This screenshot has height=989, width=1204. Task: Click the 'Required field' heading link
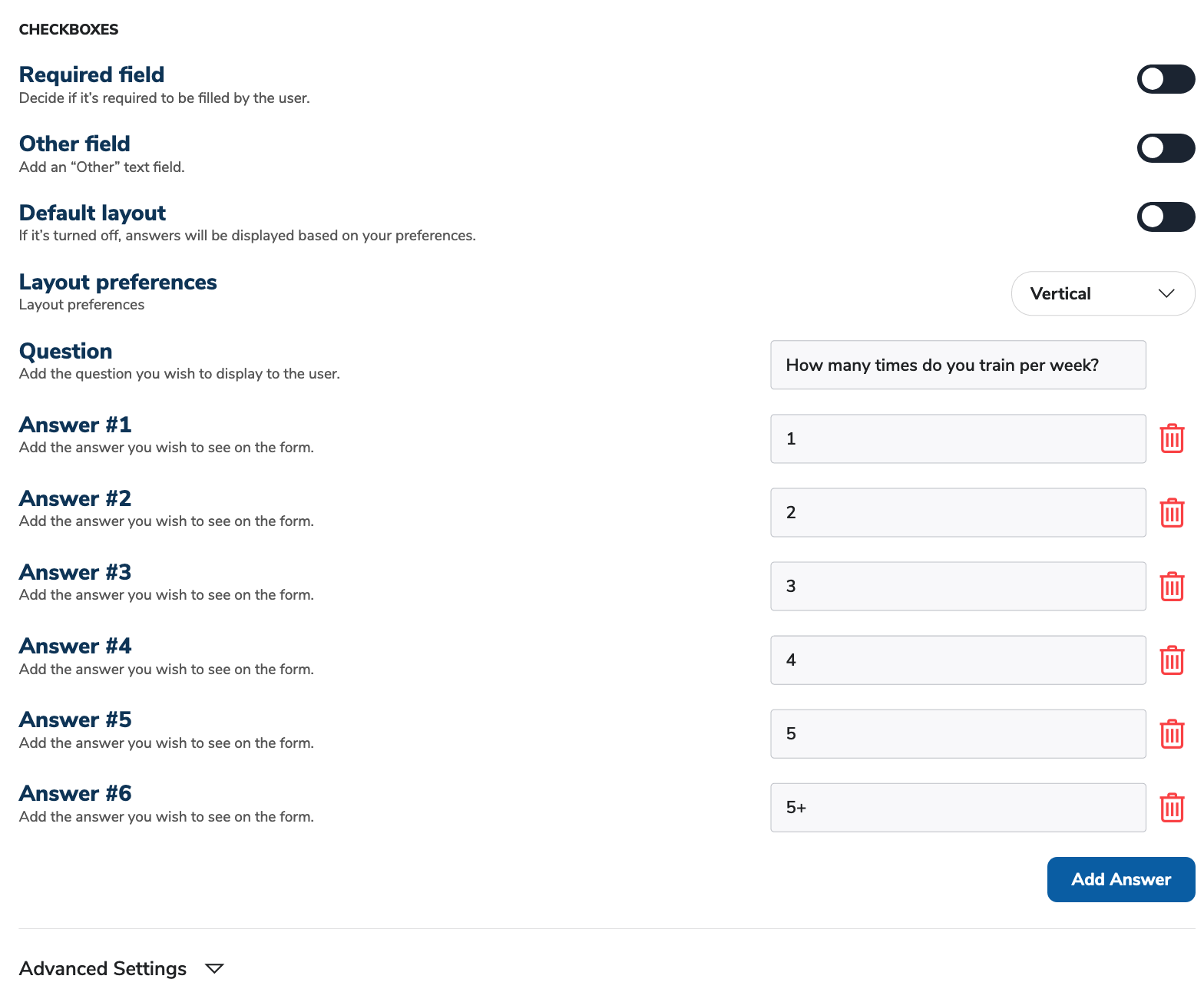pyautogui.click(x=91, y=74)
